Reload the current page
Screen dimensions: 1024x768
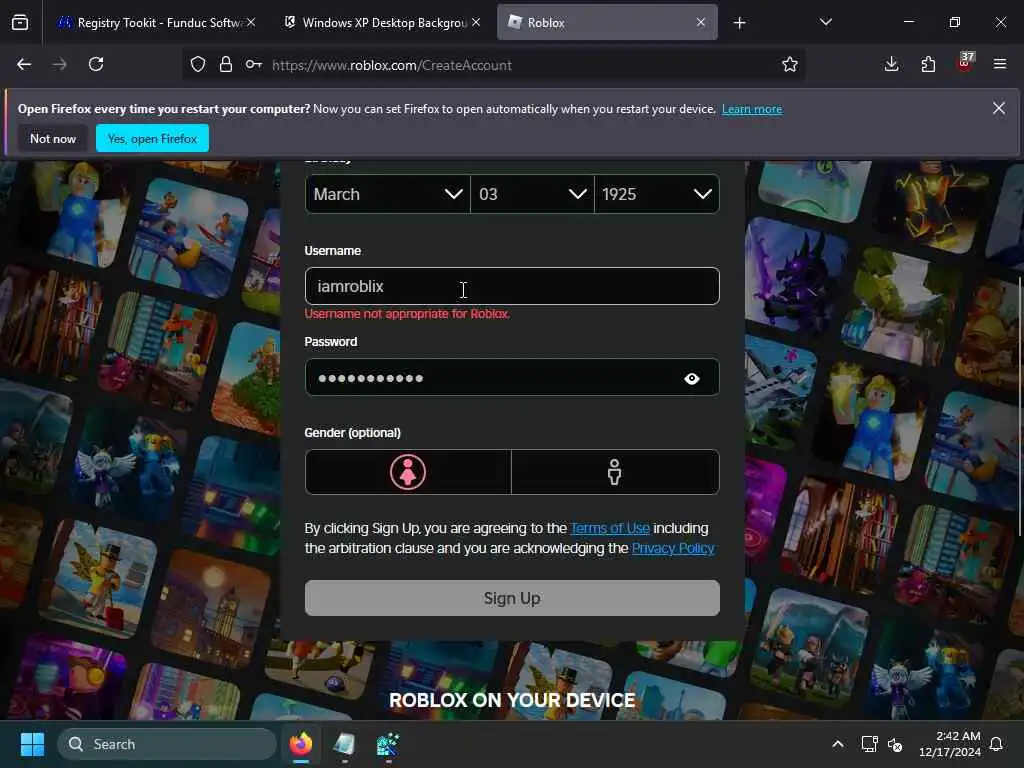coord(97,65)
